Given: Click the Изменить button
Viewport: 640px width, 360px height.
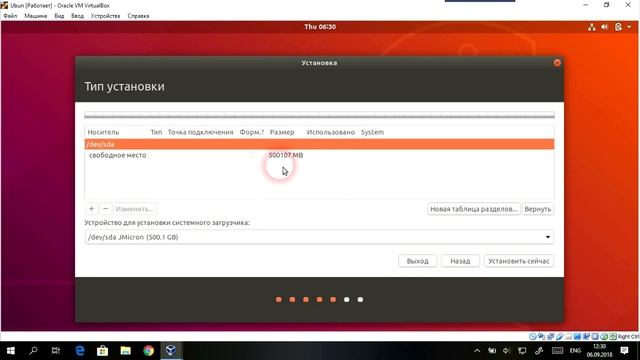Looking at the screenshot, I should click(134, 209).
